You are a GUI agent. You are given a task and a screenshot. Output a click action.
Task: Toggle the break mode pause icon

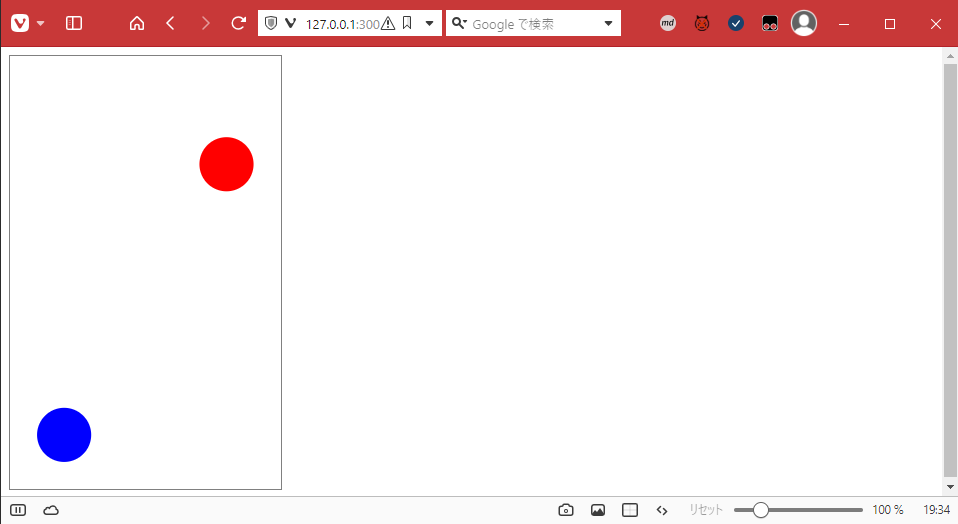[x=18, y=510]
